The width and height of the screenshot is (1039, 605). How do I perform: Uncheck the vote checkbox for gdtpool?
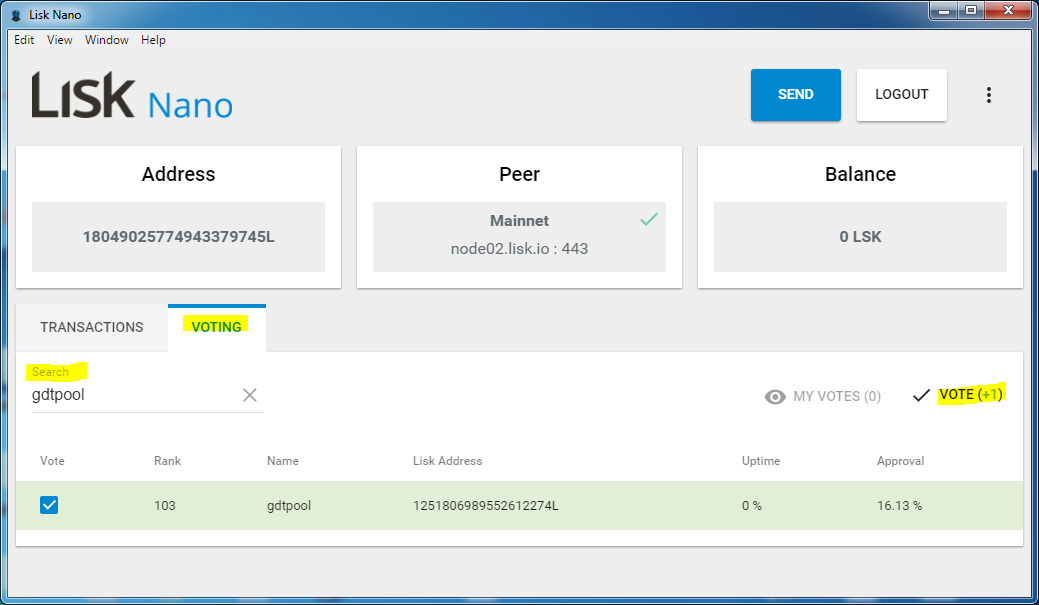click(49, 505)
